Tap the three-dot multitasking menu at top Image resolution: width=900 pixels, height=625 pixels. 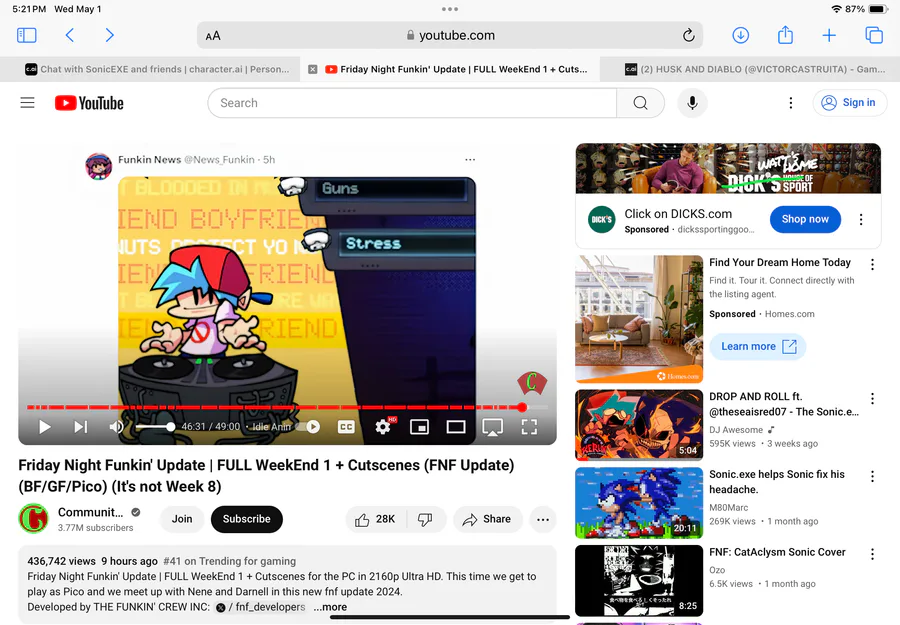click(x=450, y=9)
